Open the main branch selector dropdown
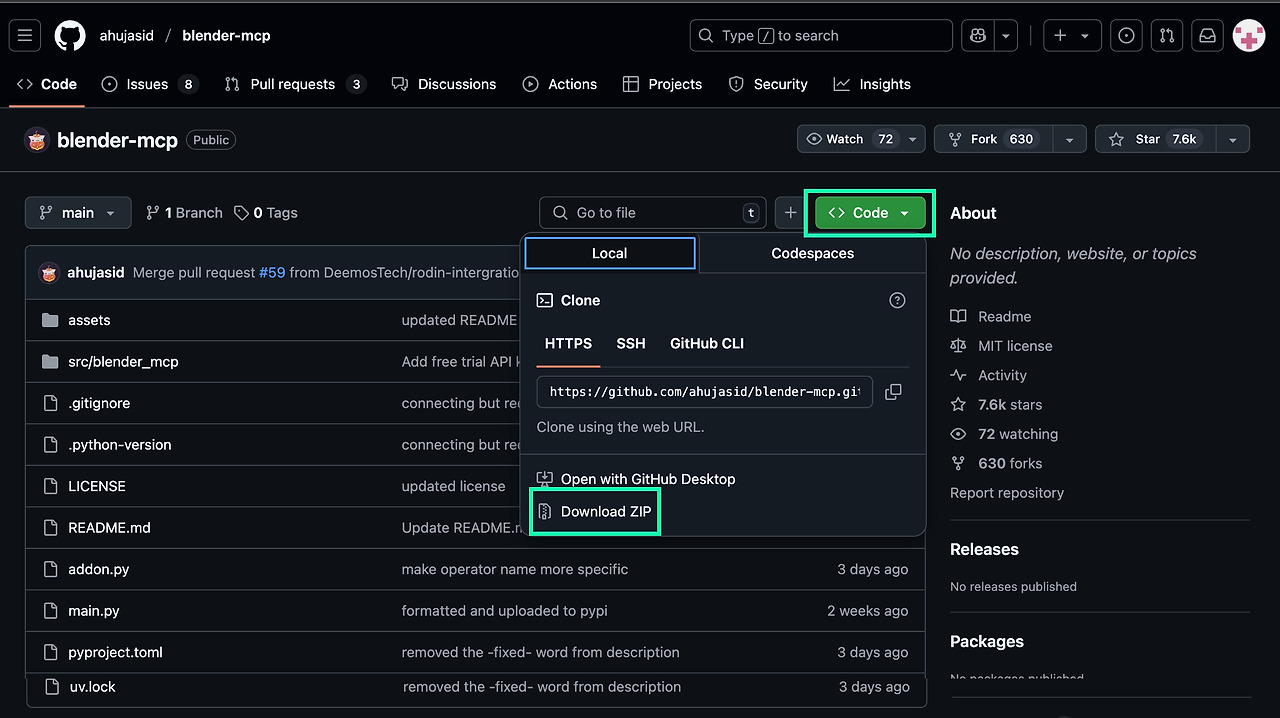Viewport: 1280px width, 718px height. tap(78, 213)
